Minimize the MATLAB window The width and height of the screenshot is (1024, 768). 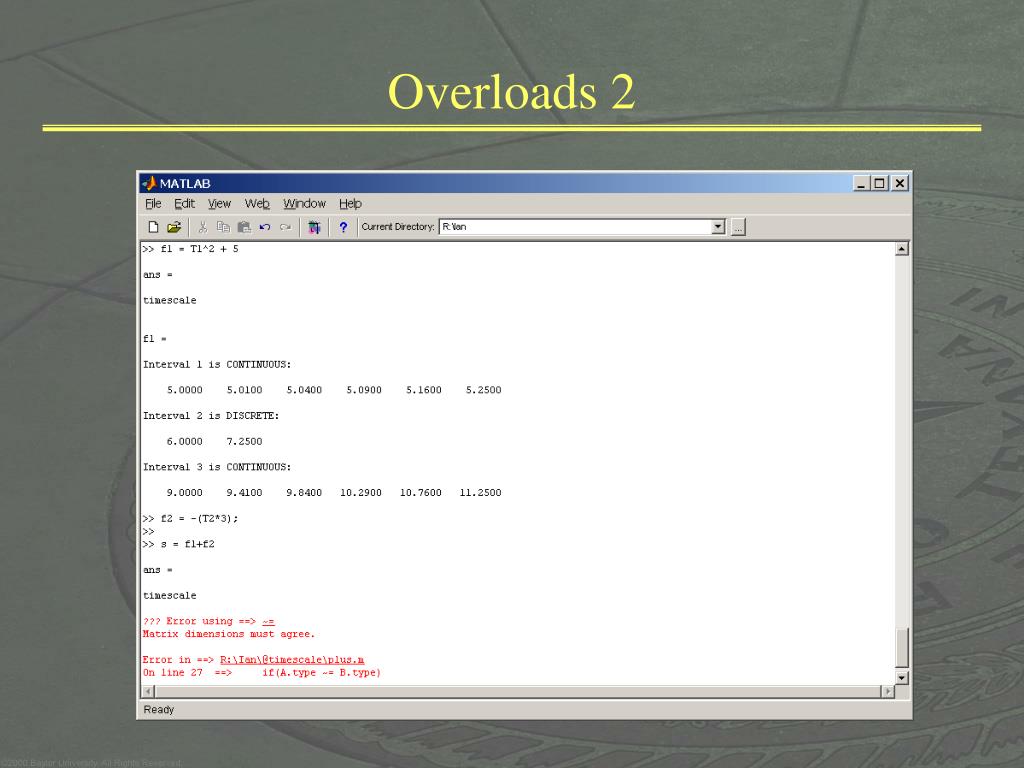point(861,184)
